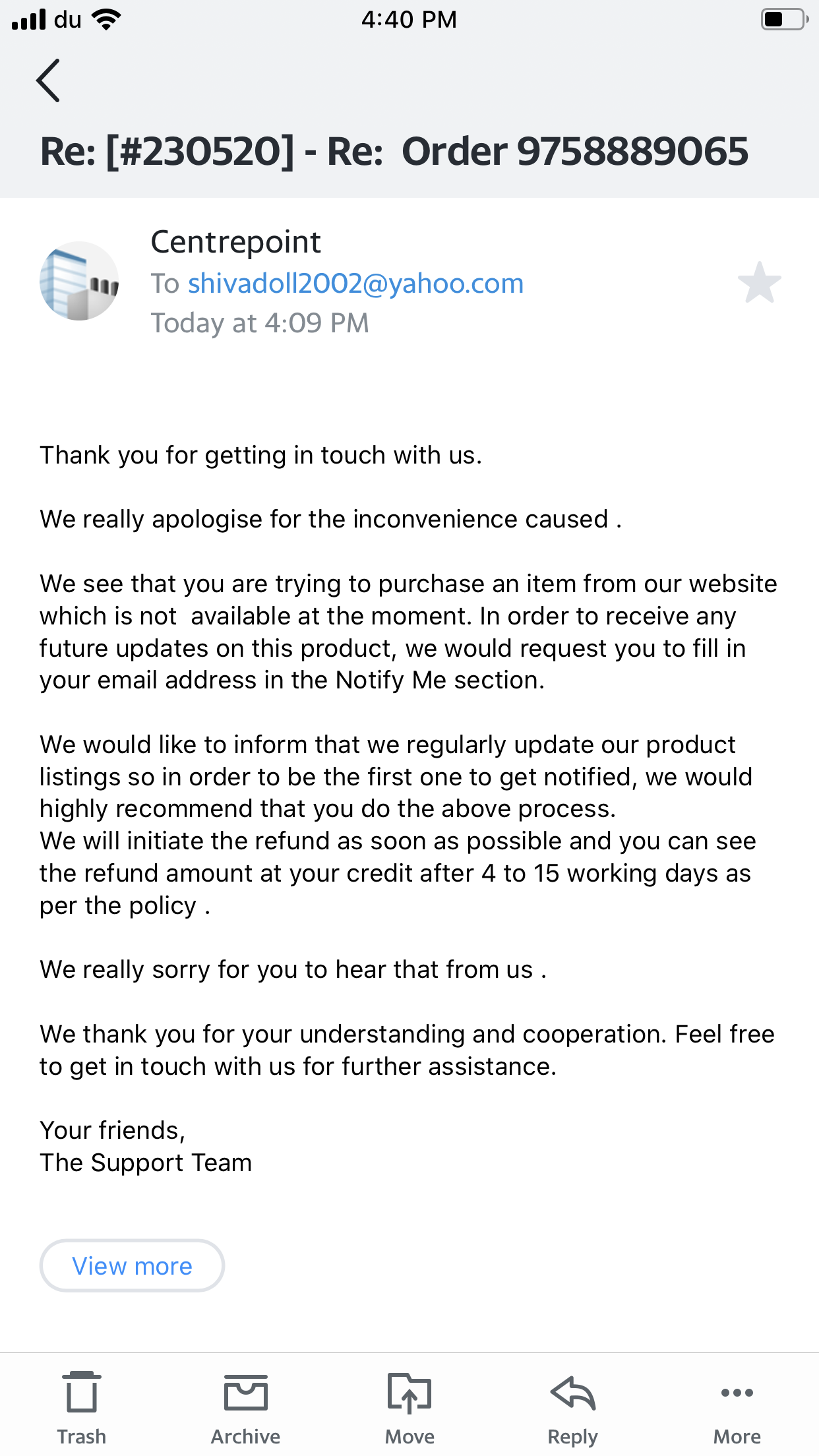This screenshot has width=819, height=1456.
Task: Expand the message with View more
Action: (132, 1265)
